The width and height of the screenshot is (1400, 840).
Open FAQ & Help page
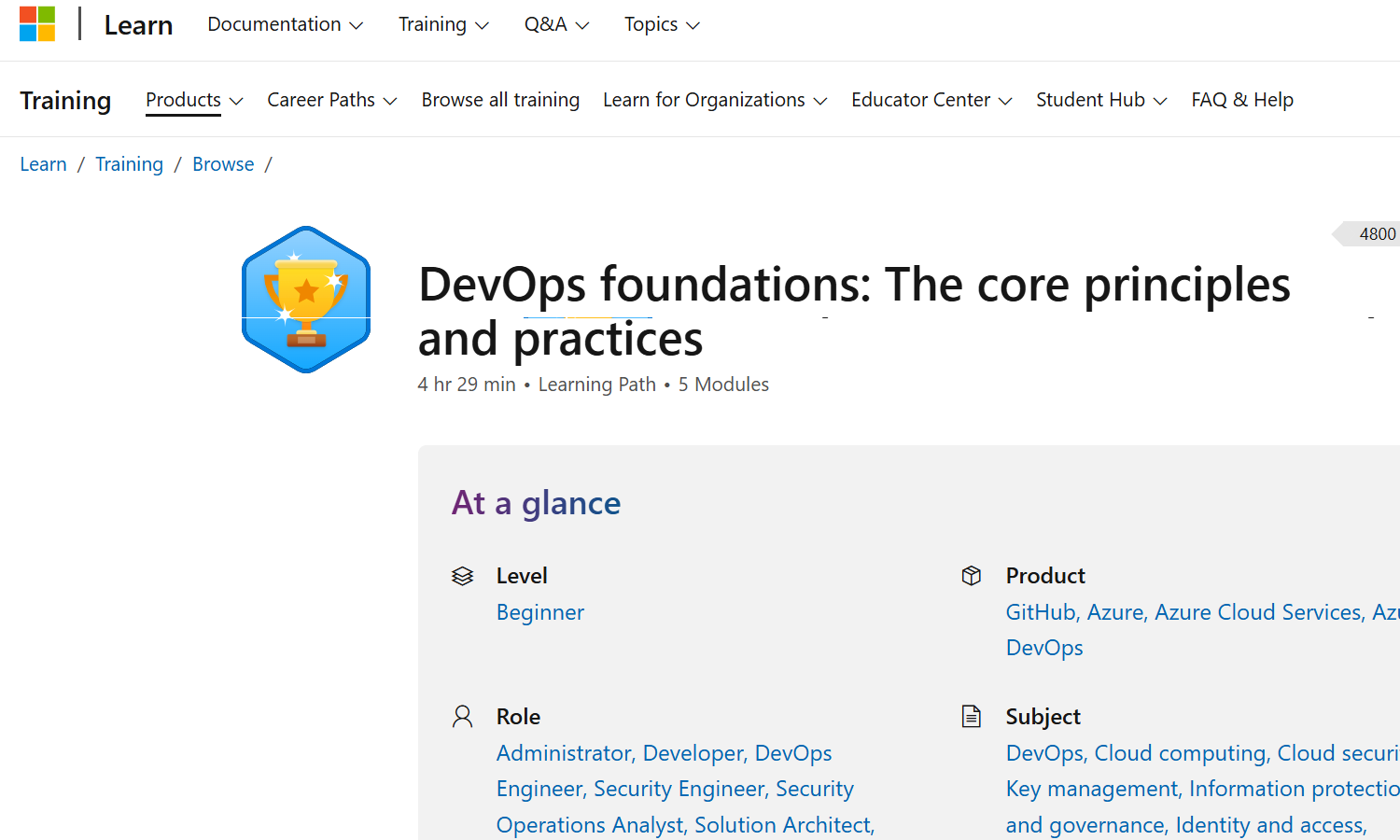(1241, 100)
